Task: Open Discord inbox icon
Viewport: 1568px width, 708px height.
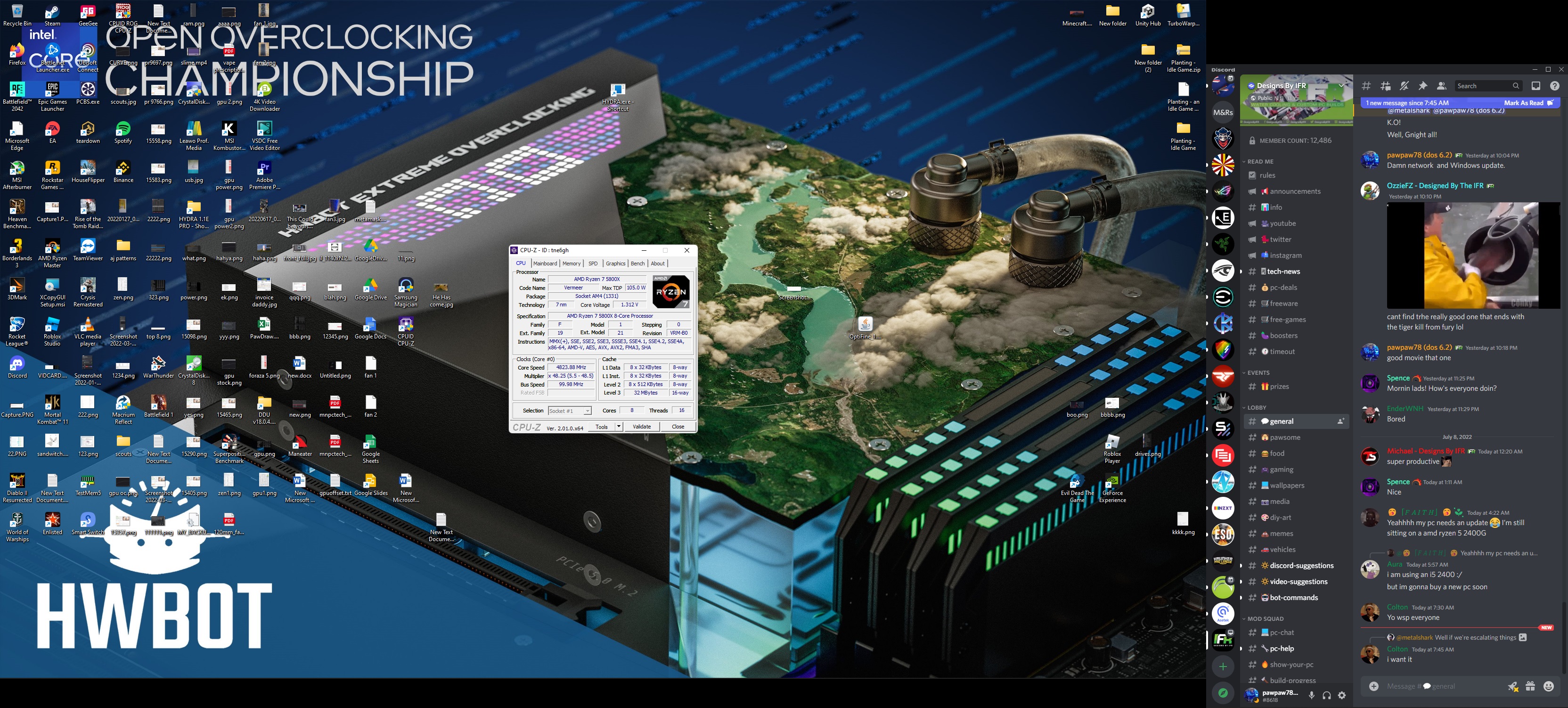Action: 1536,86
